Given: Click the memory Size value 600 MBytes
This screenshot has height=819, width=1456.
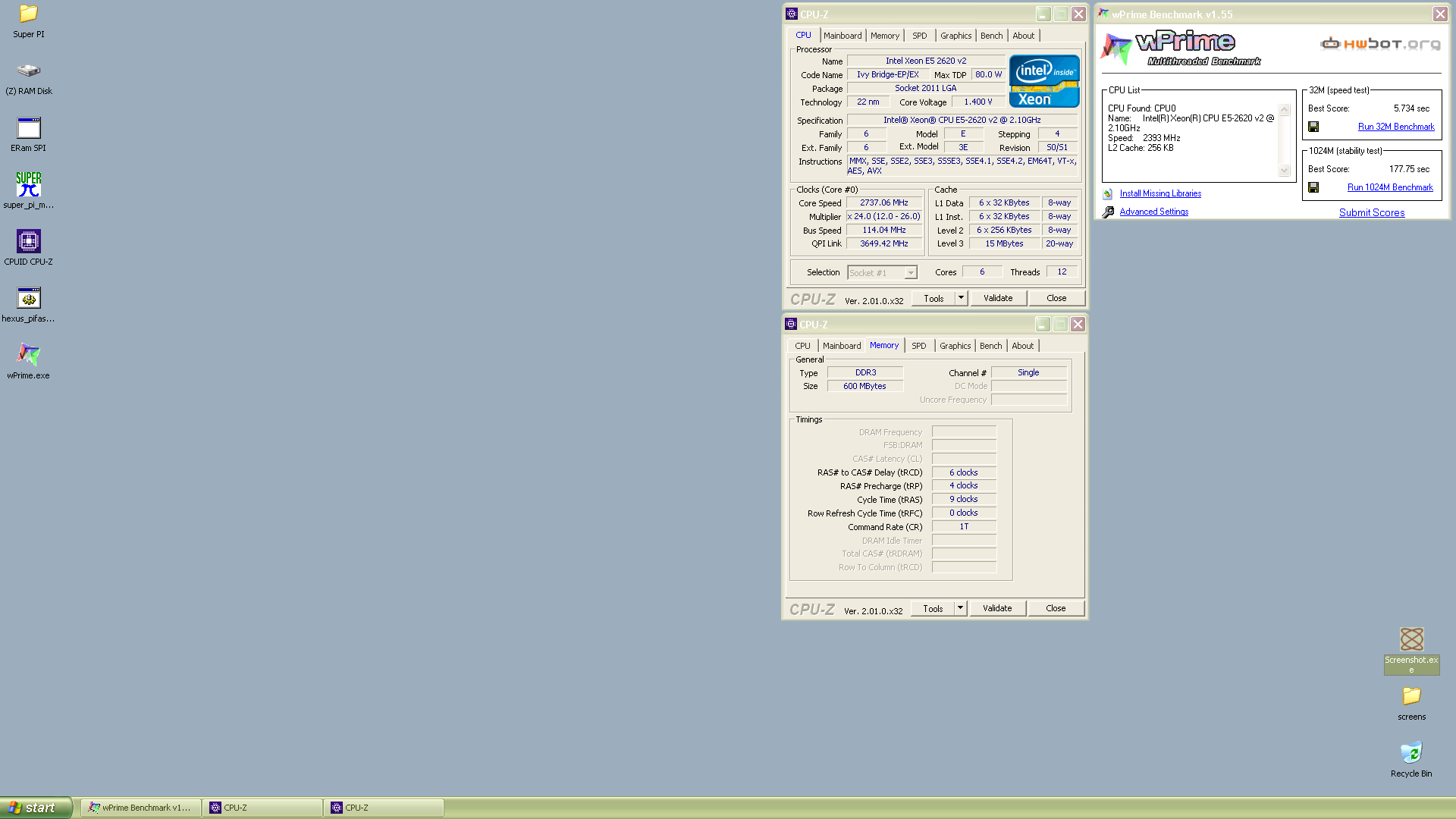Looking at the screenshot, I should [x=864, y=386].
